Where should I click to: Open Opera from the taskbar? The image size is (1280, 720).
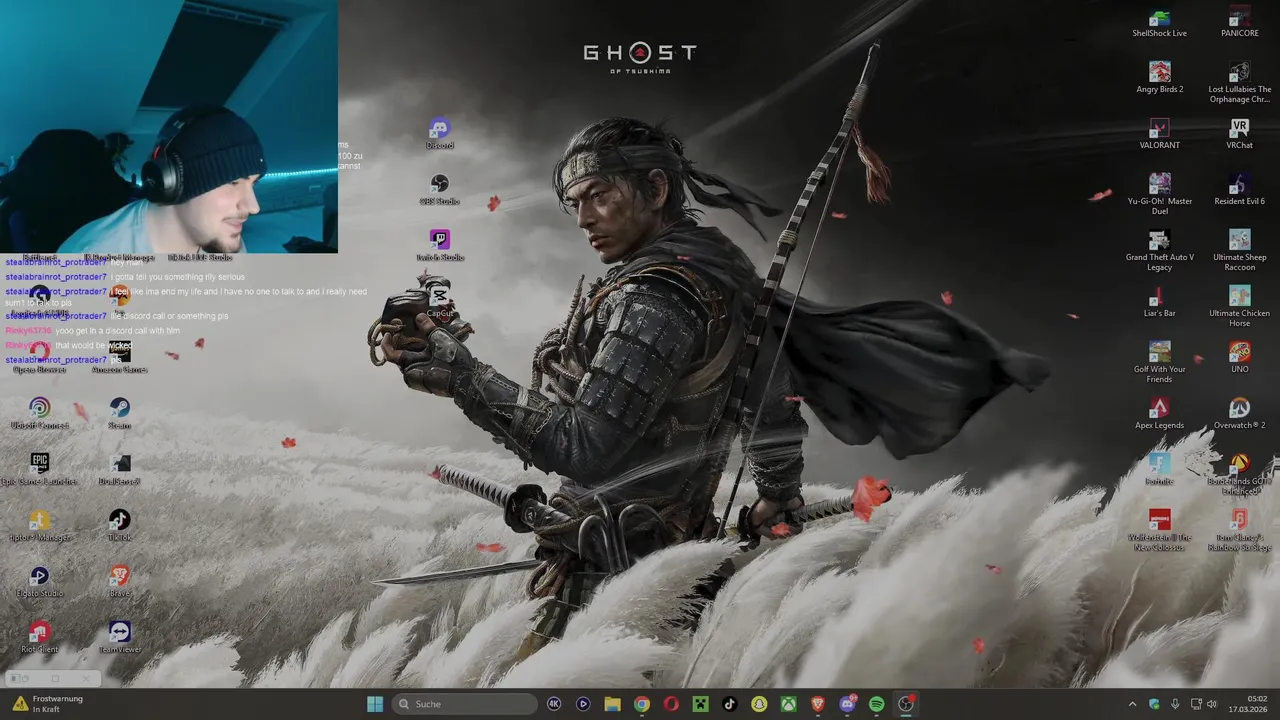[x=671, y=704]
